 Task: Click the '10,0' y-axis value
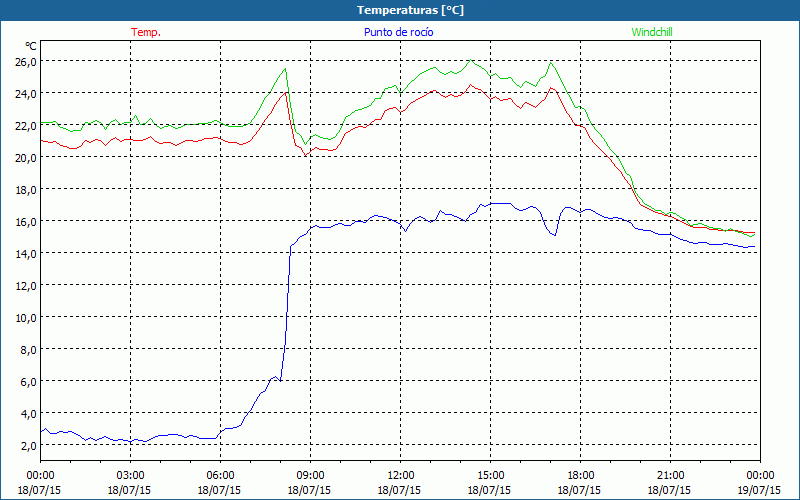pyautogui.click(x=26, y=317)
